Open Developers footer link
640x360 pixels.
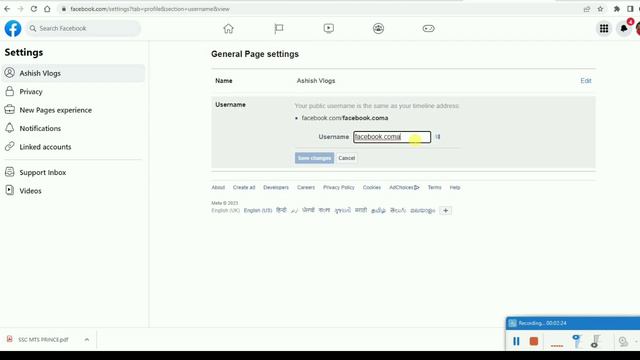coord(276,187)
